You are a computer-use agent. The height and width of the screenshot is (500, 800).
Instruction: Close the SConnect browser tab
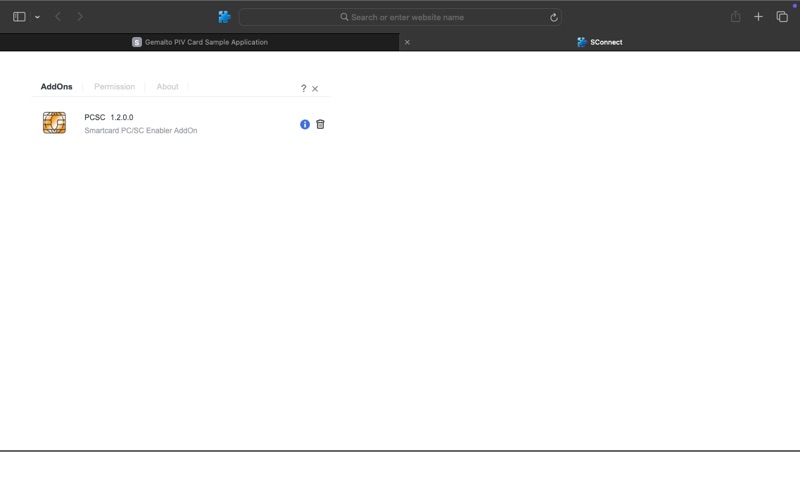[407, 42]
